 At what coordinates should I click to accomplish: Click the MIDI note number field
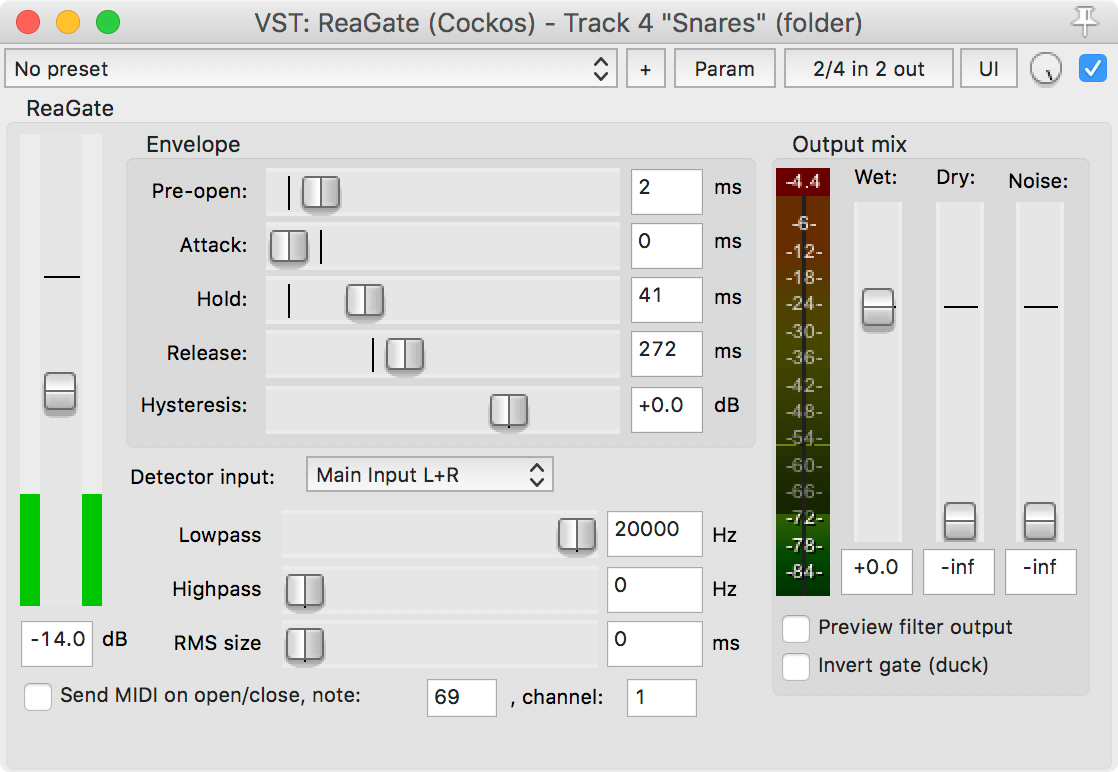click(461, 698)
